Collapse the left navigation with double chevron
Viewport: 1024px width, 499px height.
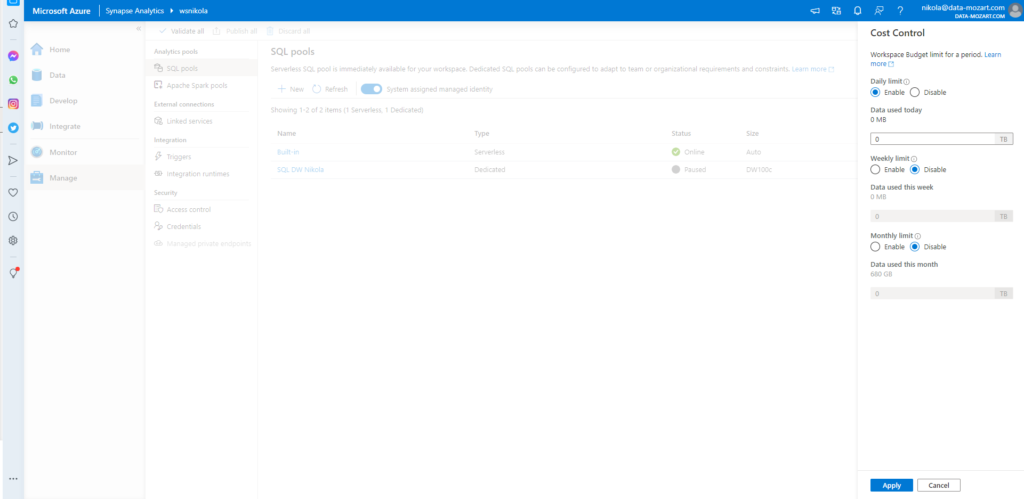(x=138, y=29)
